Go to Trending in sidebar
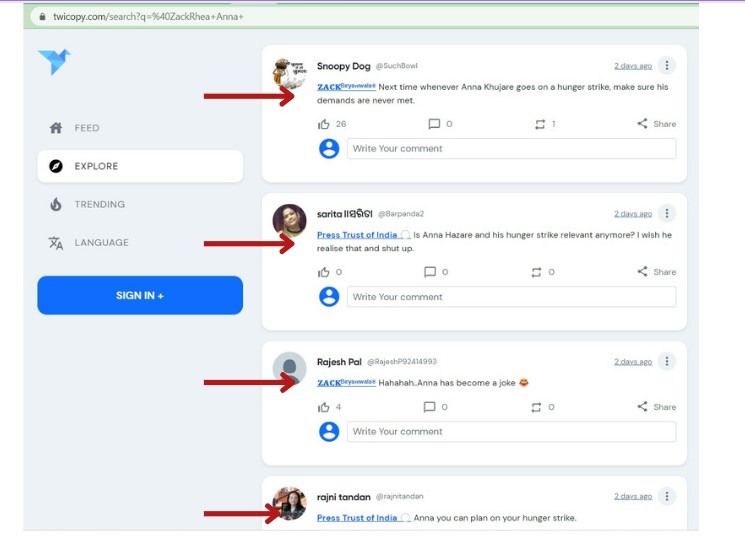The image size is (745, 538). (x=99, y=204)
